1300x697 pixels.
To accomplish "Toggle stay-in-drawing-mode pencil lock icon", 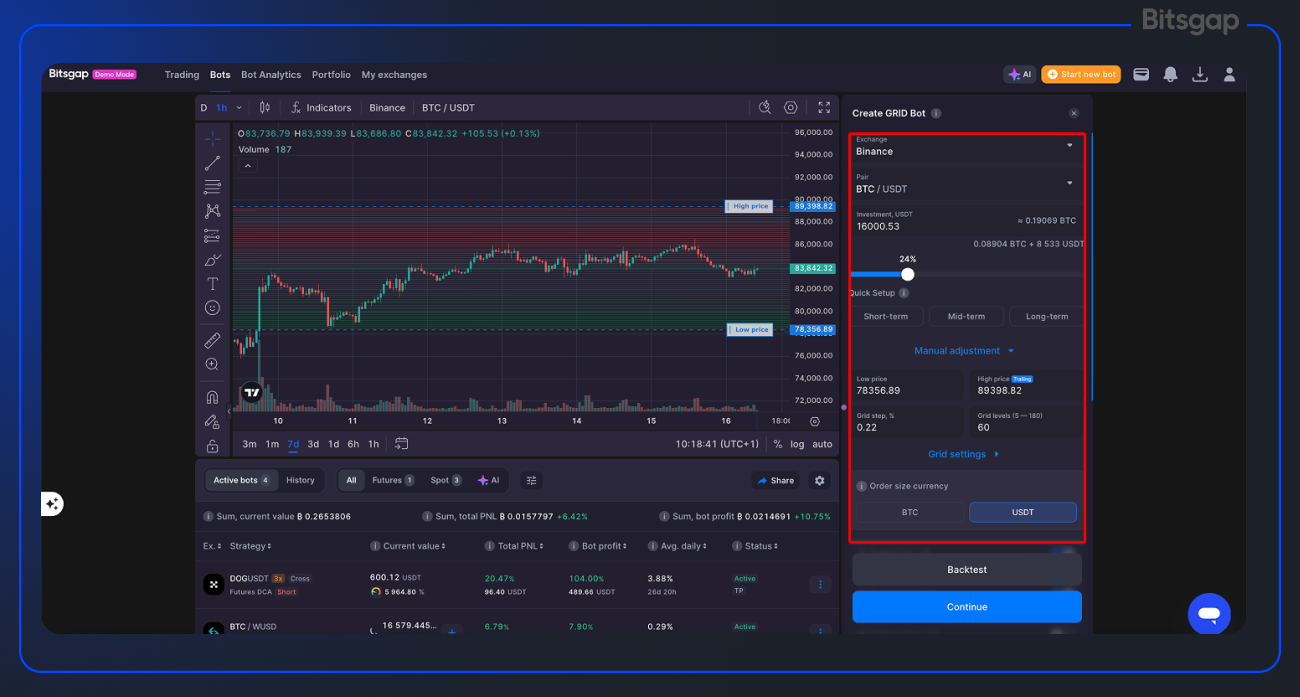I will (x=212, y=422).
